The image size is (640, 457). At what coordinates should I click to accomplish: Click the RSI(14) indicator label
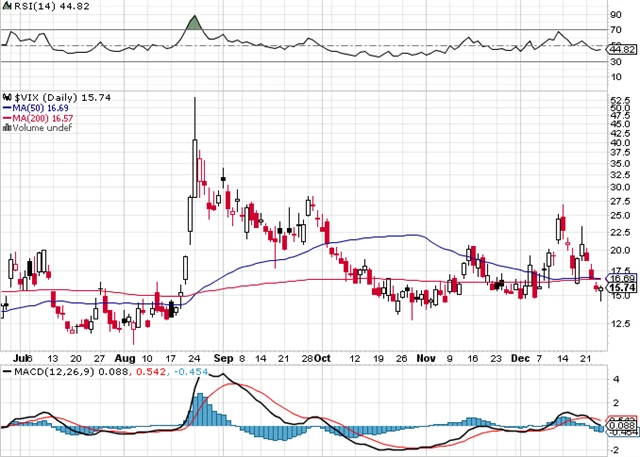click(x=34, y=9)
